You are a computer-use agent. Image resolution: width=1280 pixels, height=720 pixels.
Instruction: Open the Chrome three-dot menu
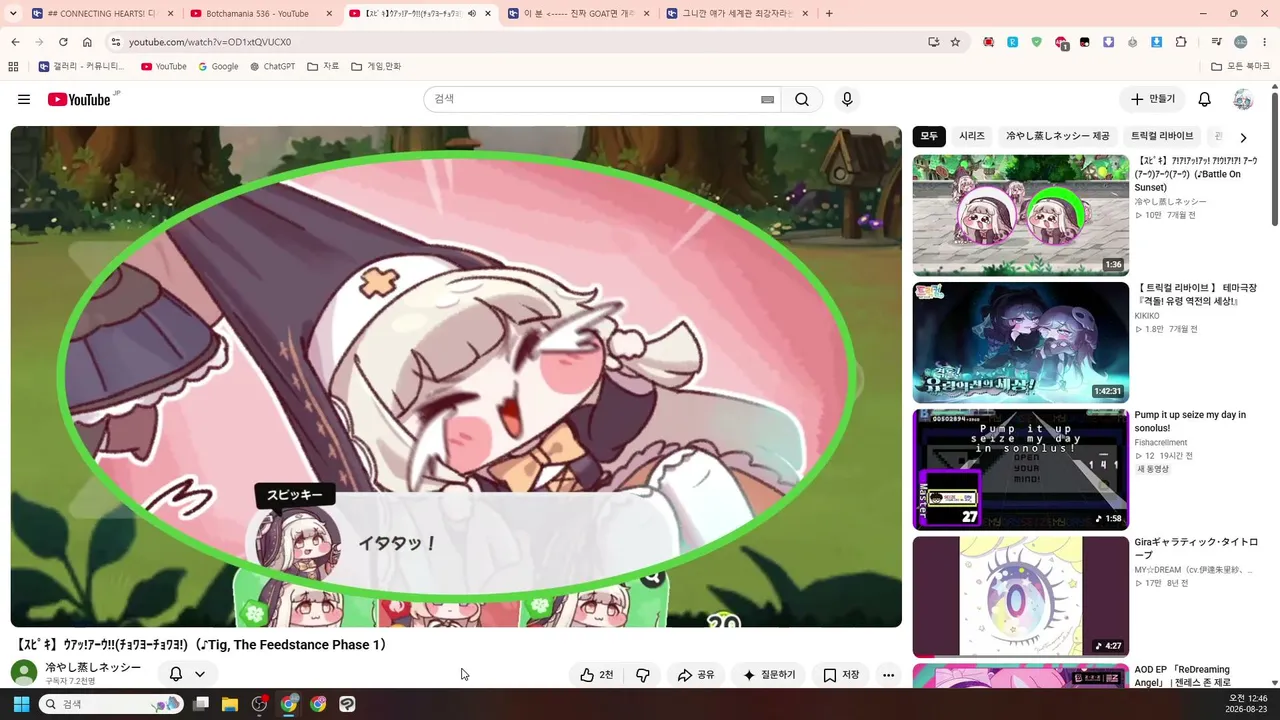[x=1264, y=42]
